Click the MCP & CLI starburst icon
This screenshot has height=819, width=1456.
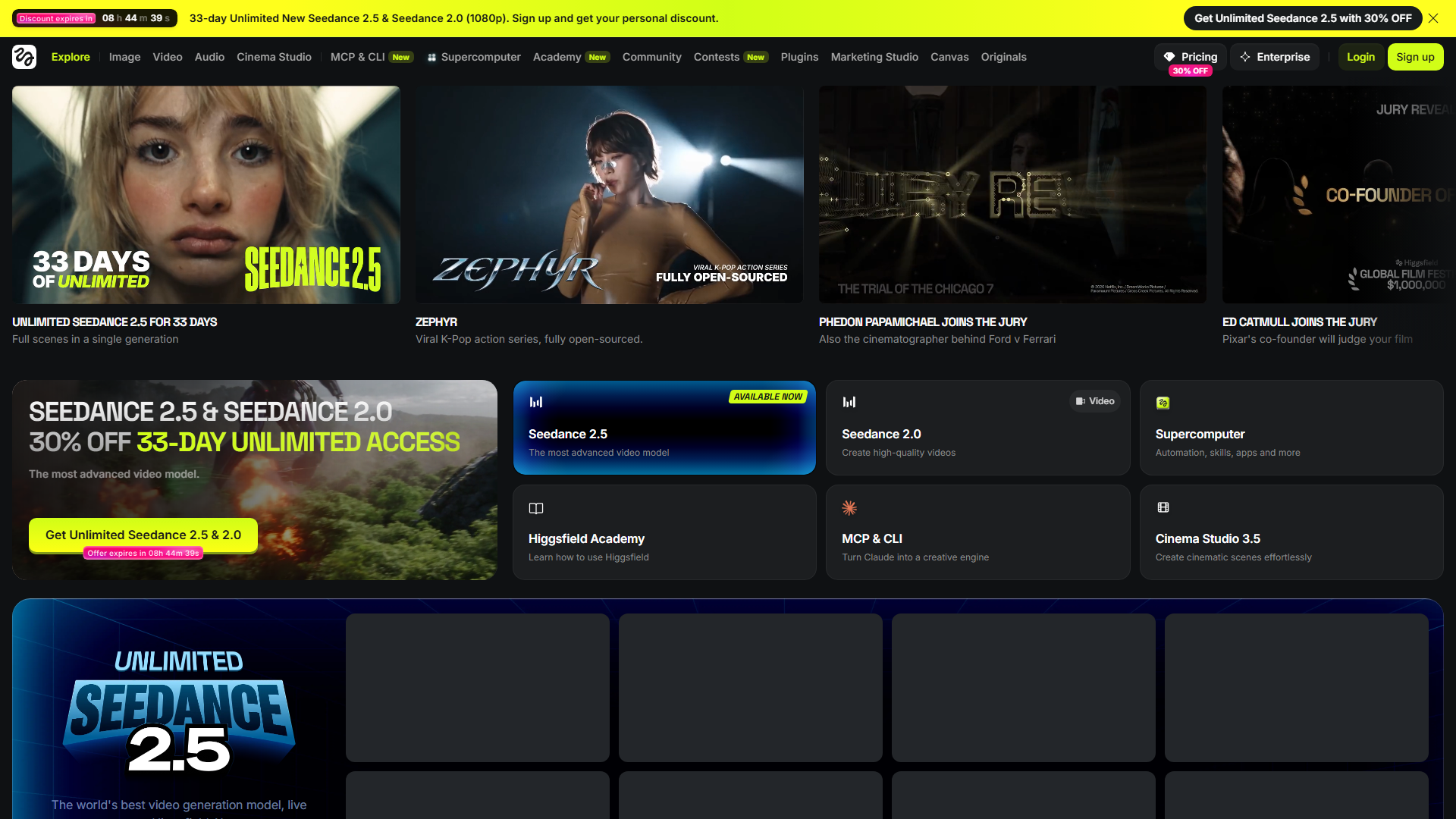click(x=849, y=508)
